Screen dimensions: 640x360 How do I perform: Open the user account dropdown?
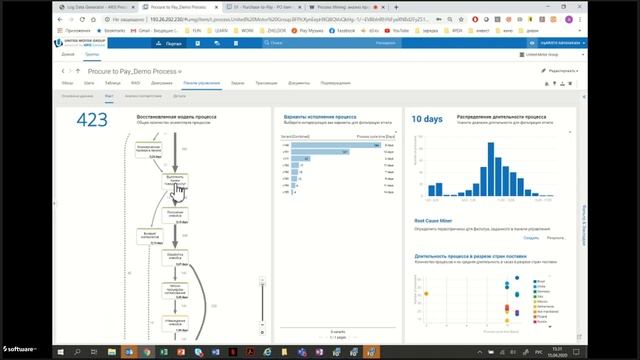point(563,43)
